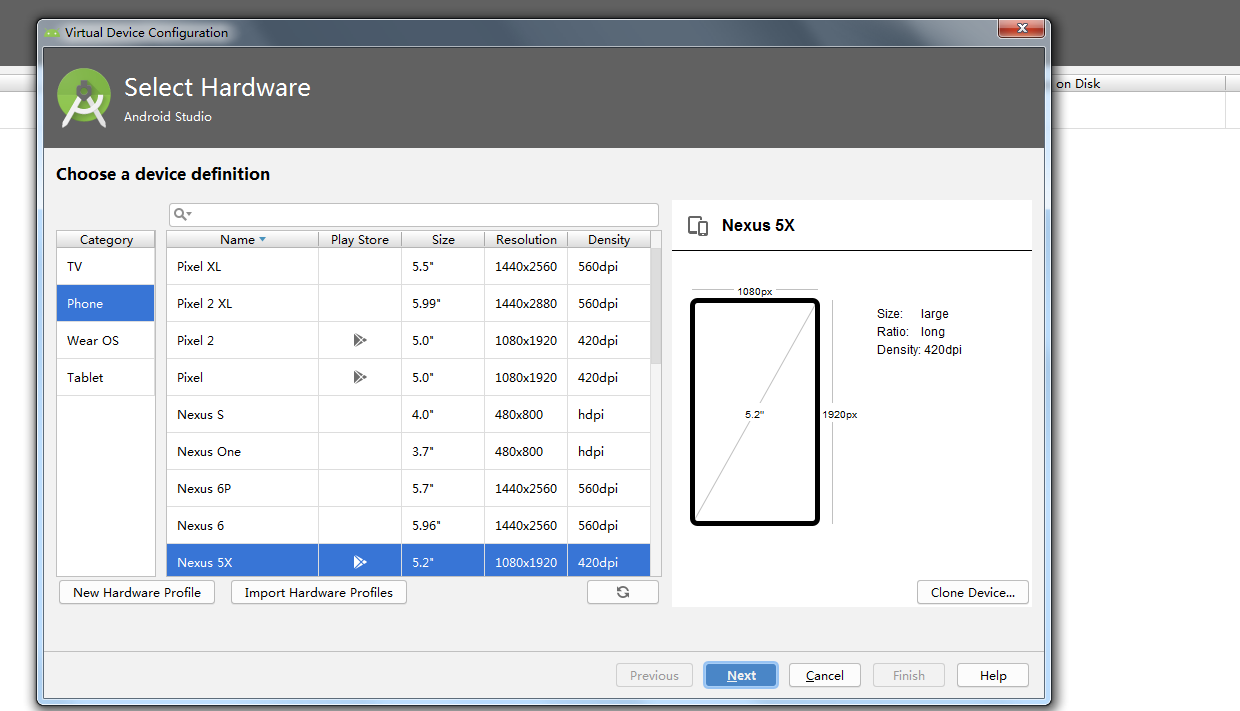Sort by the Resolution column header
Image resolution: width=1240 pixels, height=711 pixels.
point(526,239)
